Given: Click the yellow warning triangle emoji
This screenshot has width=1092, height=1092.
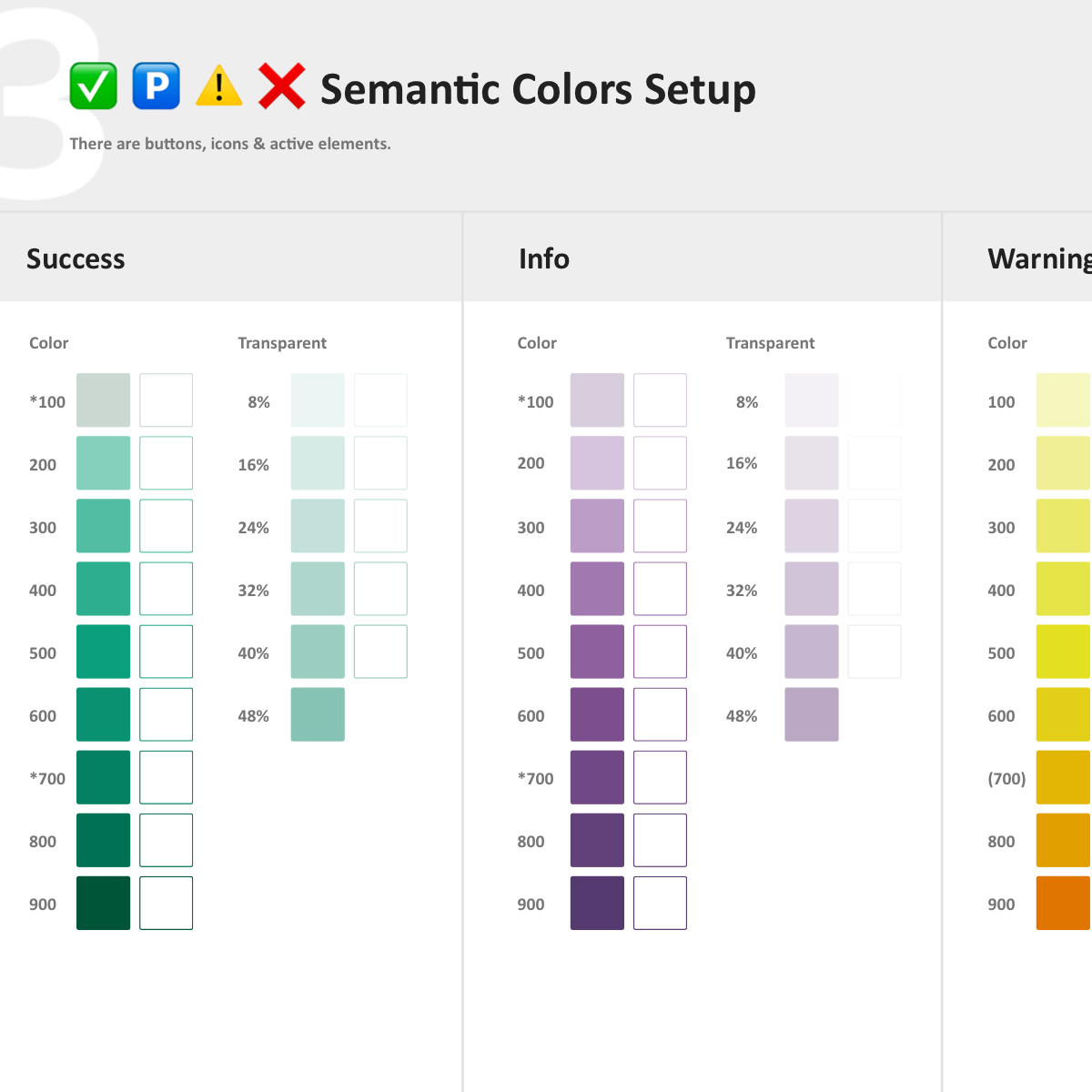Looking at the screenshot, I should (218, 86).
